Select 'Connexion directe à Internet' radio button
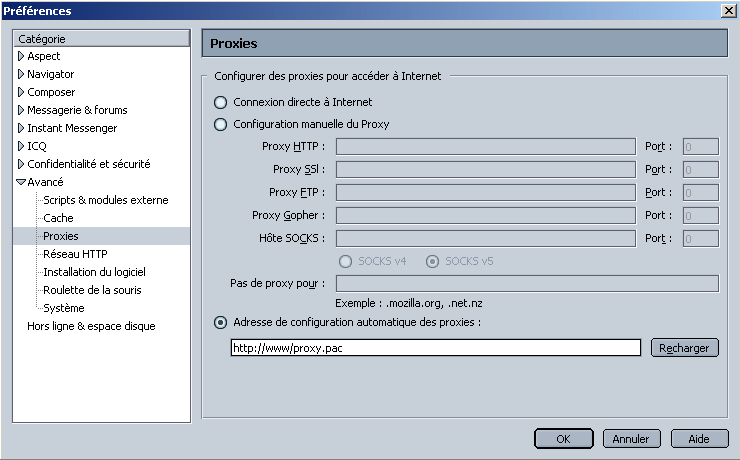This screenshot has width=740, height=460. tap(220, 102)
